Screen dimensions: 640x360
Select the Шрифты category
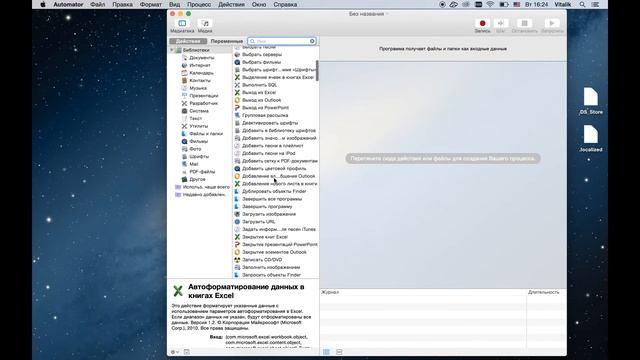(x=199, y=156)
